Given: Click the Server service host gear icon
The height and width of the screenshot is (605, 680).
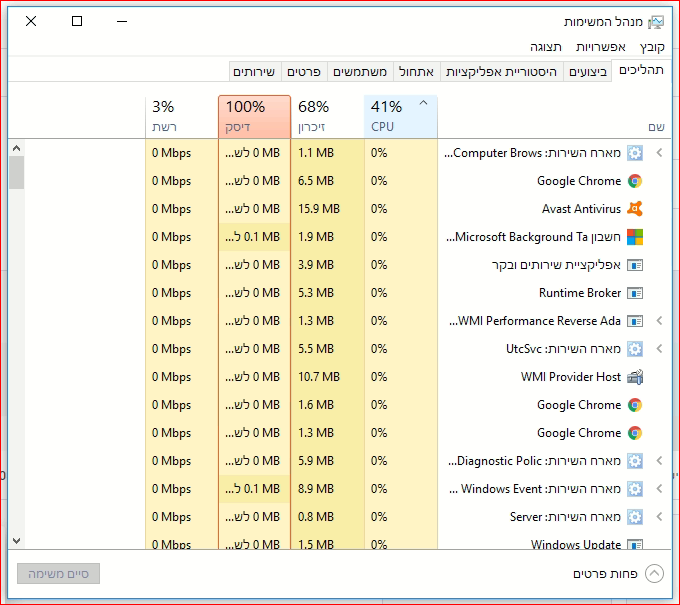Looking at the screenshot, I should point(635,517).
